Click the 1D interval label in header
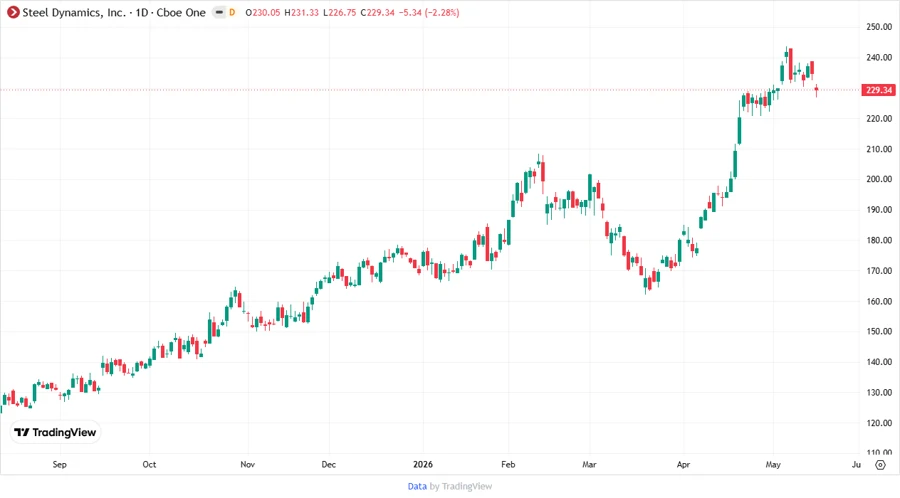Image resolution: width=900 pixels, height=498 pixels. tap(142, 13)
